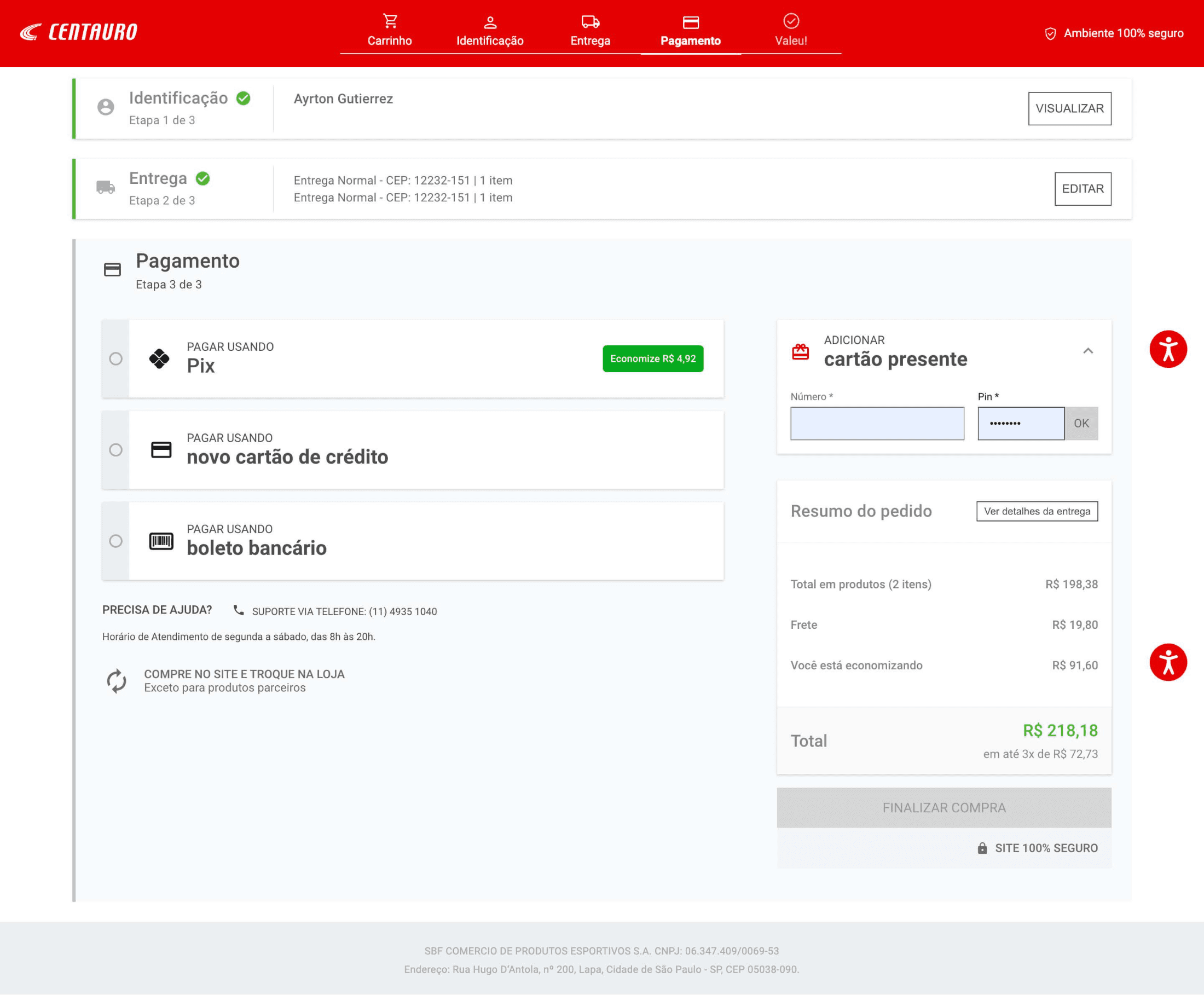This screenshot has height=995, width=1204.
Task: Select novo cartão de crédito radio button
Action: (116, 450)
